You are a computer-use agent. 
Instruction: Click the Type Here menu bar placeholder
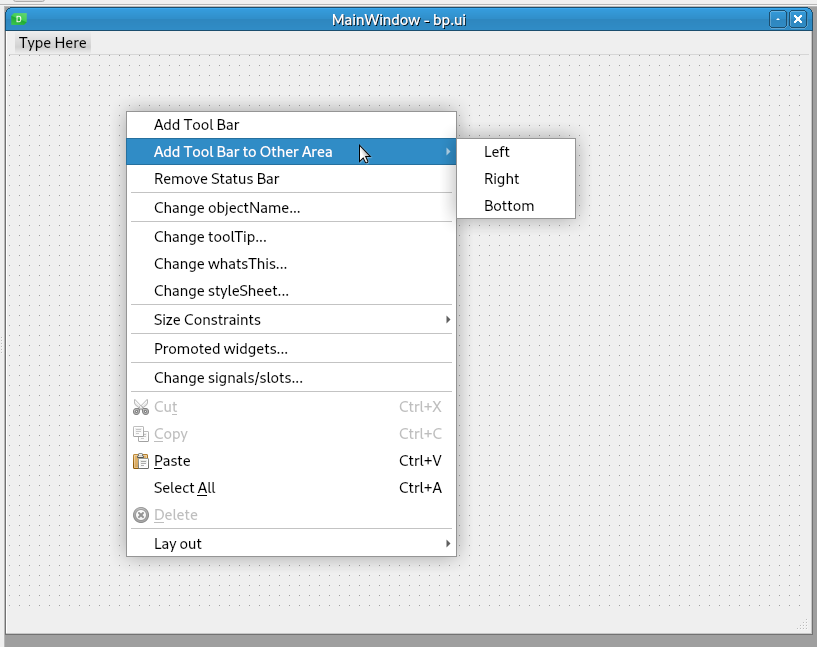pyautogui.click(x=53, y=43)
